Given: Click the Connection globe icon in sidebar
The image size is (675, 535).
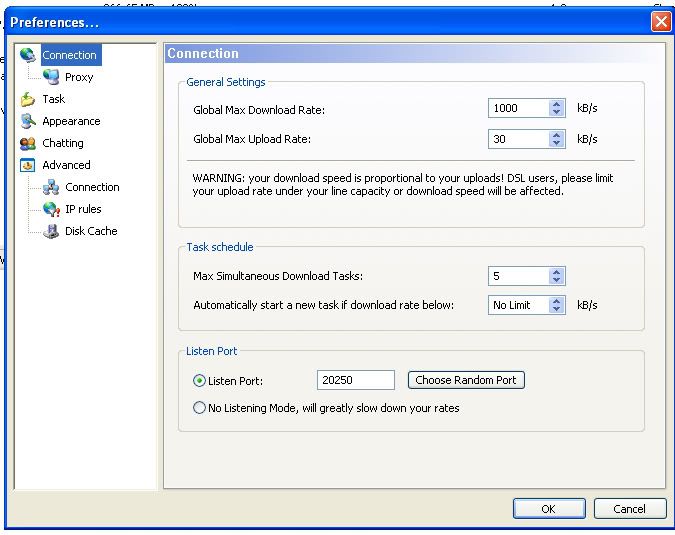Looking at the screenshot, I should pyautogui.click(x=27, y=55).
